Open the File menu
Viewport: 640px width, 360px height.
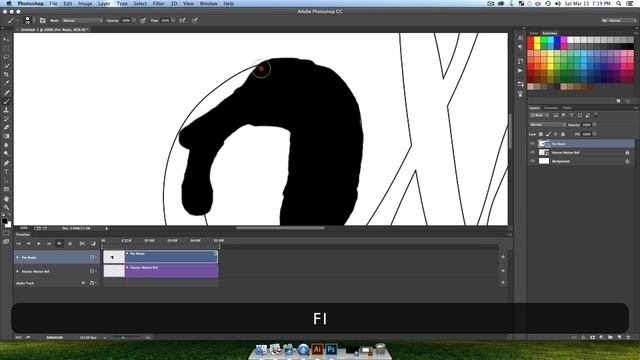53,3
